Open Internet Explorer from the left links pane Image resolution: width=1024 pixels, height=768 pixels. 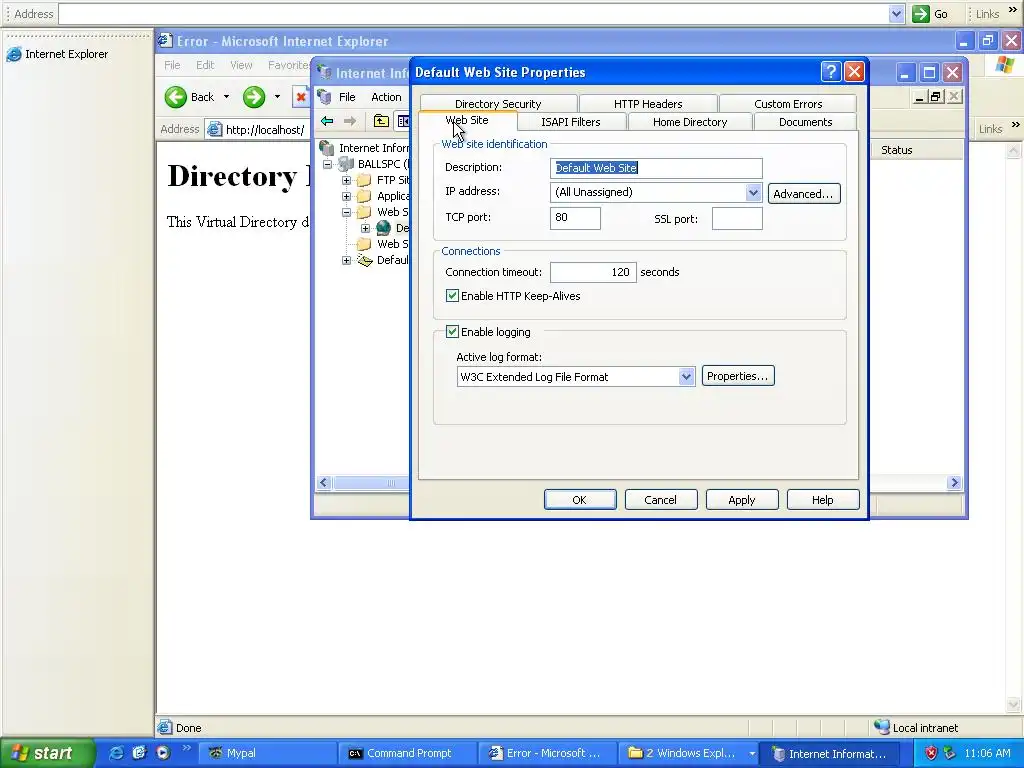pos(57,54)
